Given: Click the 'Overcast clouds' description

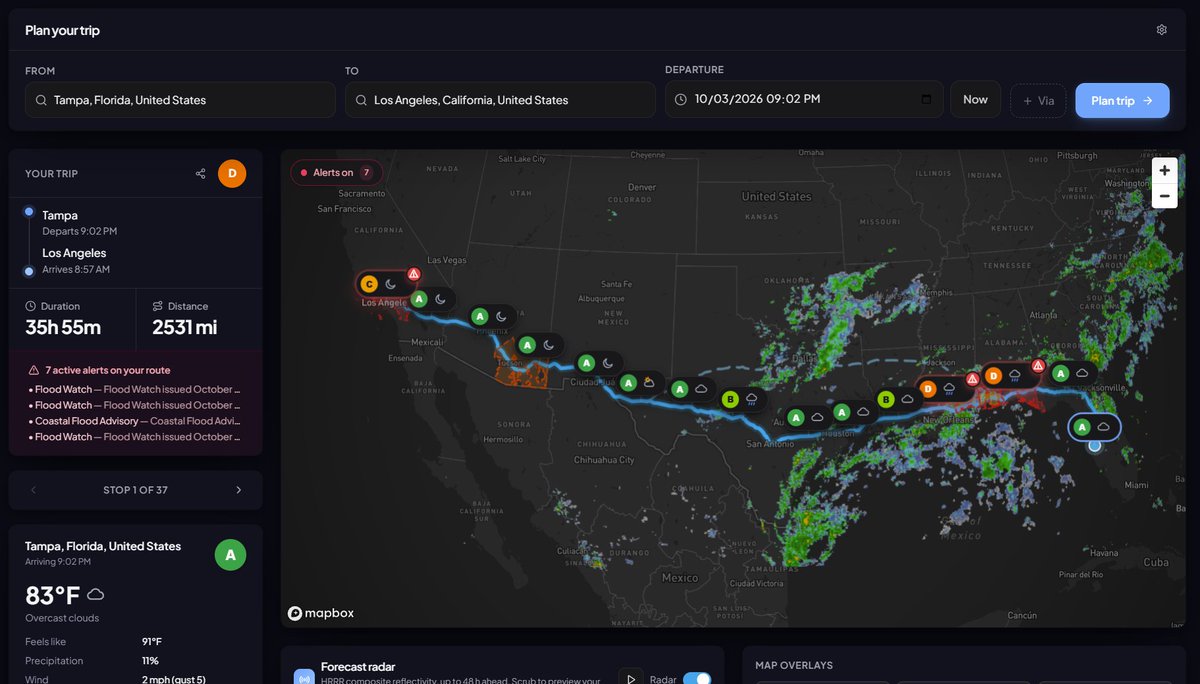Looking at the screenshot, I should 60,618.
